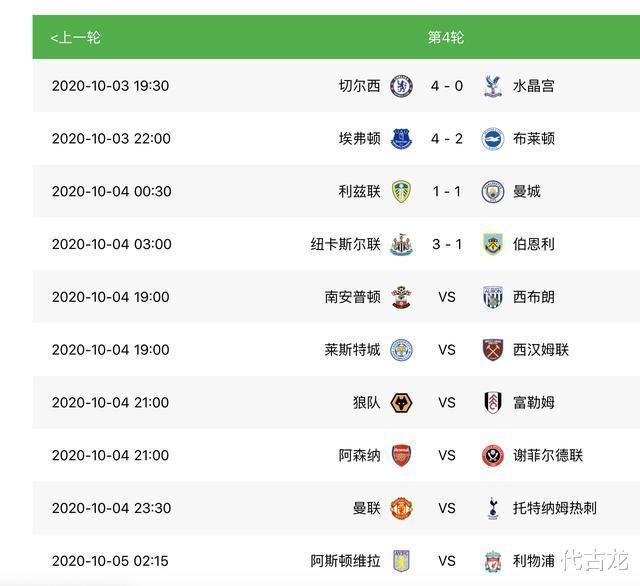640x586 pixels.
Task: Click the Manchester United crest
Action: click(401, 508)
